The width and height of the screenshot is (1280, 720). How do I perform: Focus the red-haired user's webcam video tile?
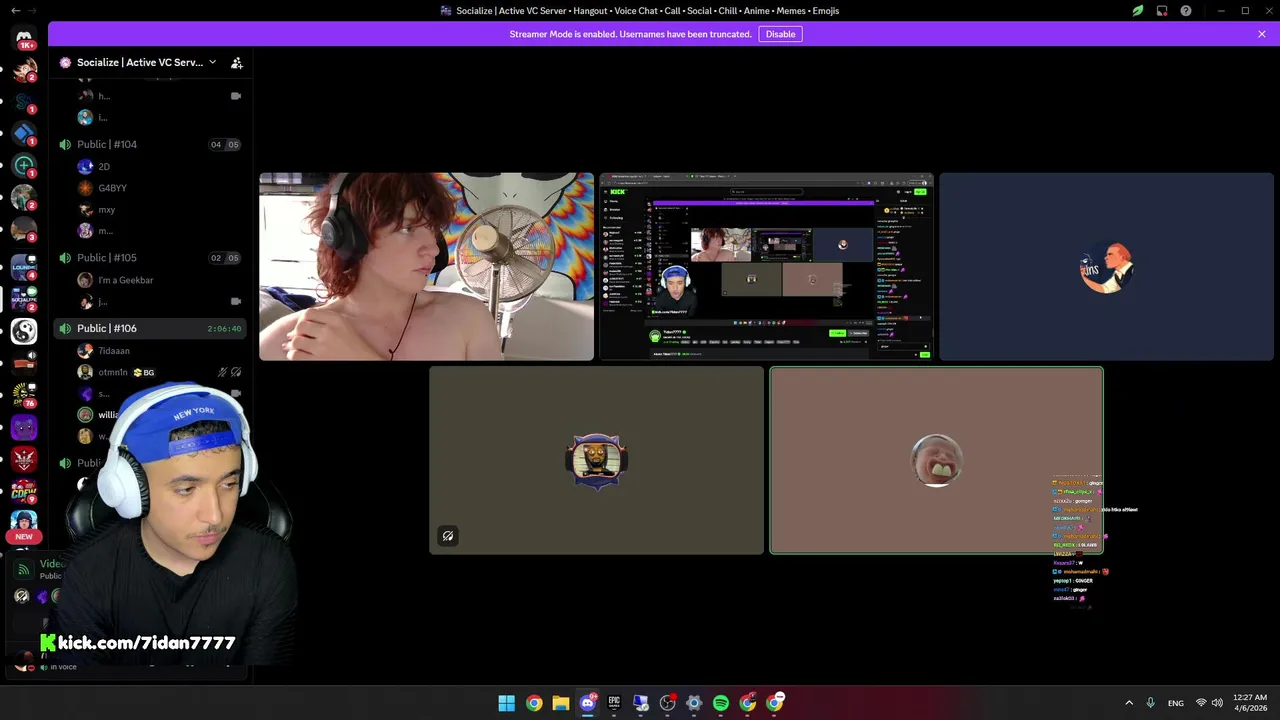pyautogui.click(x=426, y=266)
